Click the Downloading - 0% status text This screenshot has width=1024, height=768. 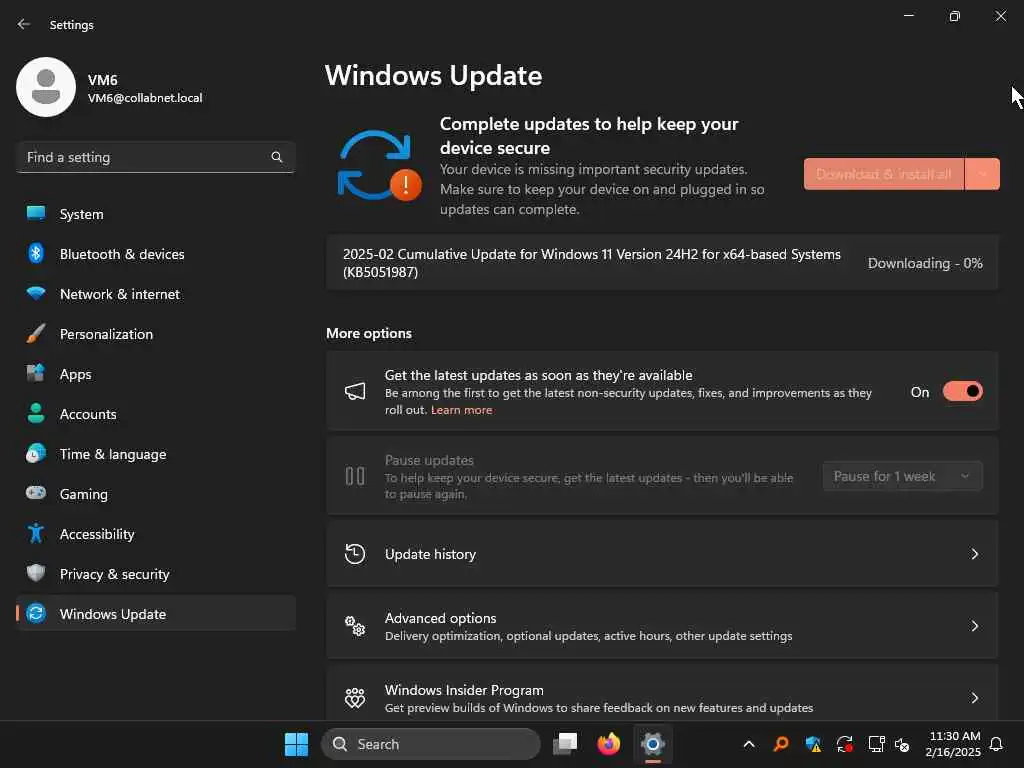coord(925,263)
